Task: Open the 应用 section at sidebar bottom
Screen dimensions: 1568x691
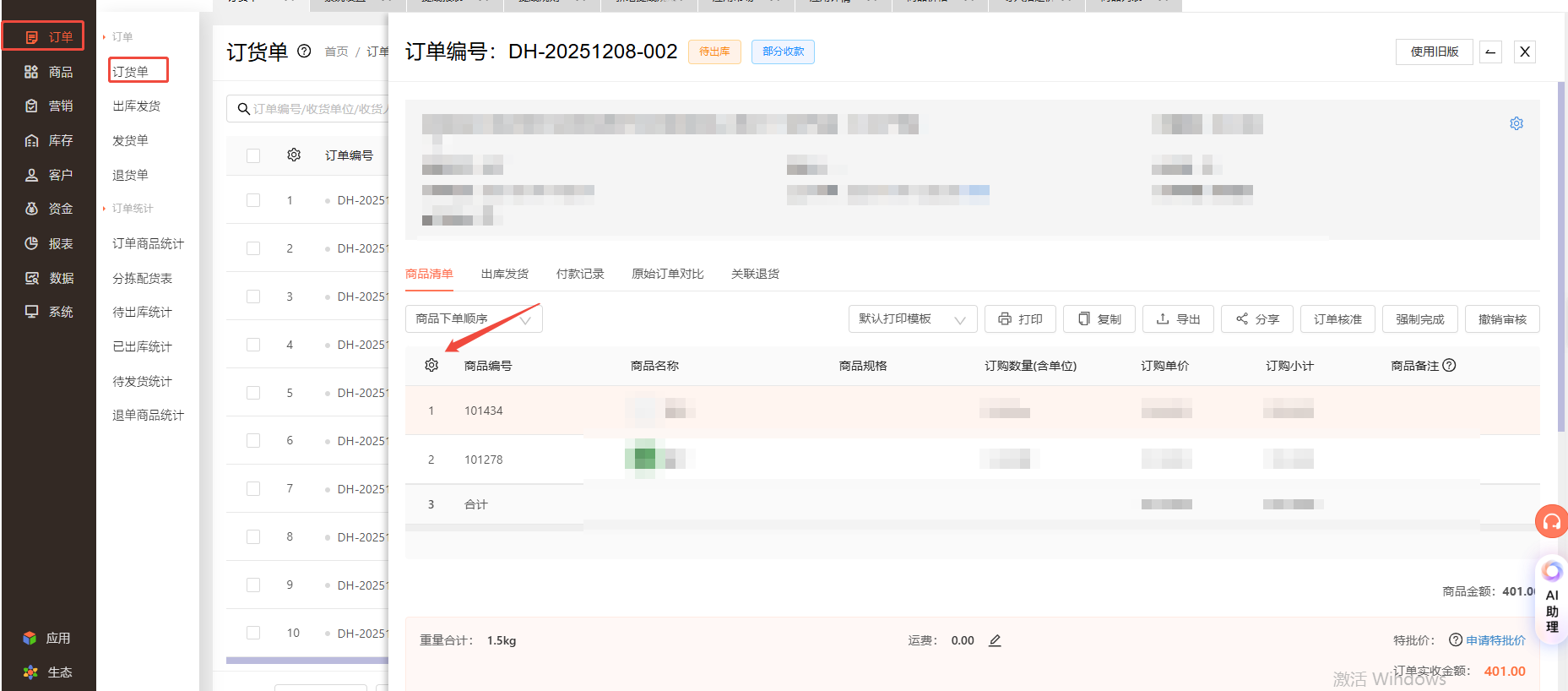Action: tap(46, 638)
